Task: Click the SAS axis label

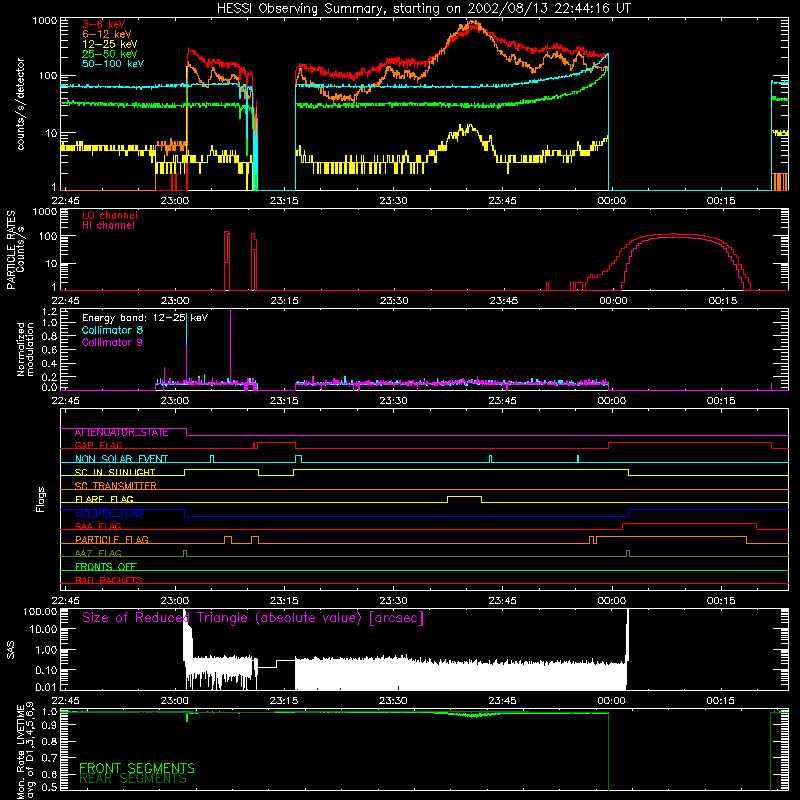Action: click(x=10, y=650)
